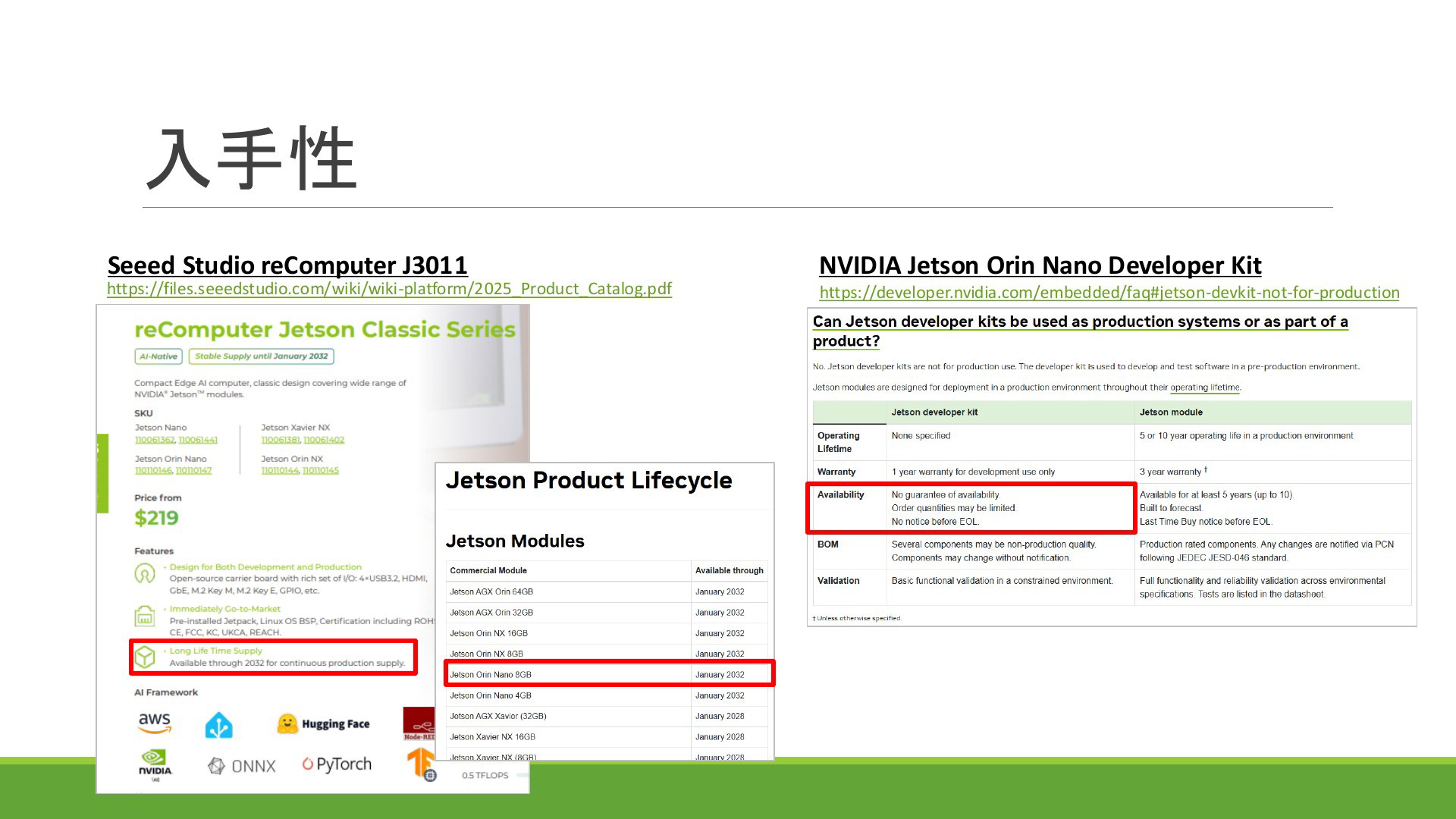
Task: Click the Validation row label
Action: pos(839,581)
